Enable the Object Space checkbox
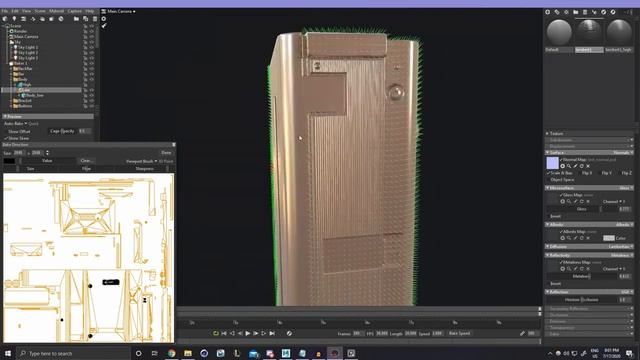 pyautogui.click(x=548, y=180)
